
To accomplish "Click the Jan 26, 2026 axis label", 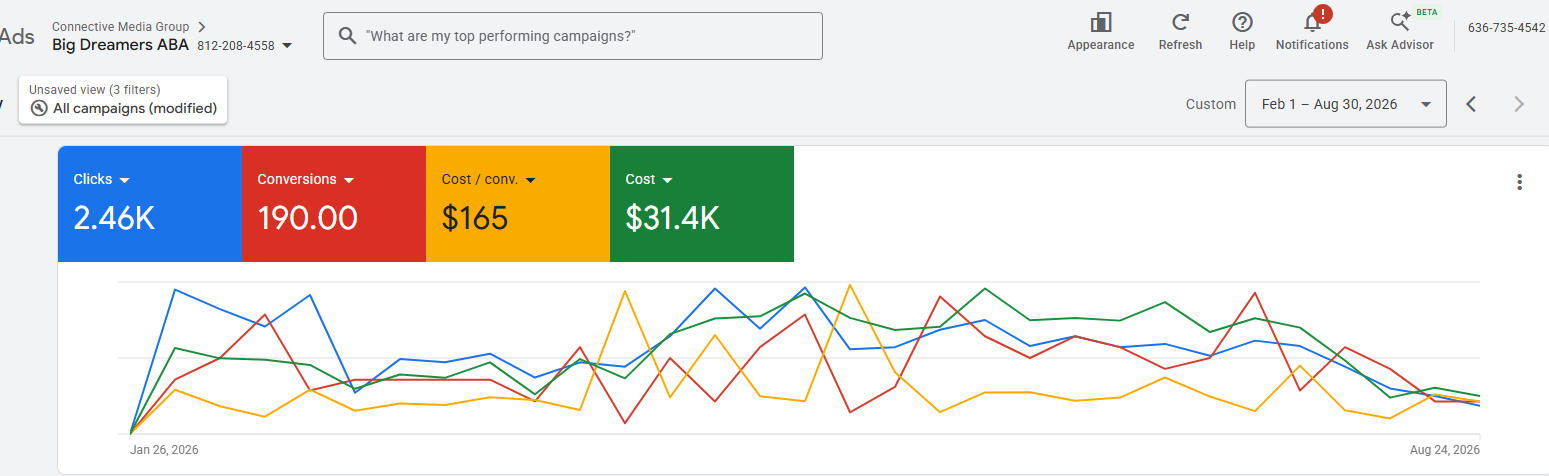I will [x=164, y=450].
